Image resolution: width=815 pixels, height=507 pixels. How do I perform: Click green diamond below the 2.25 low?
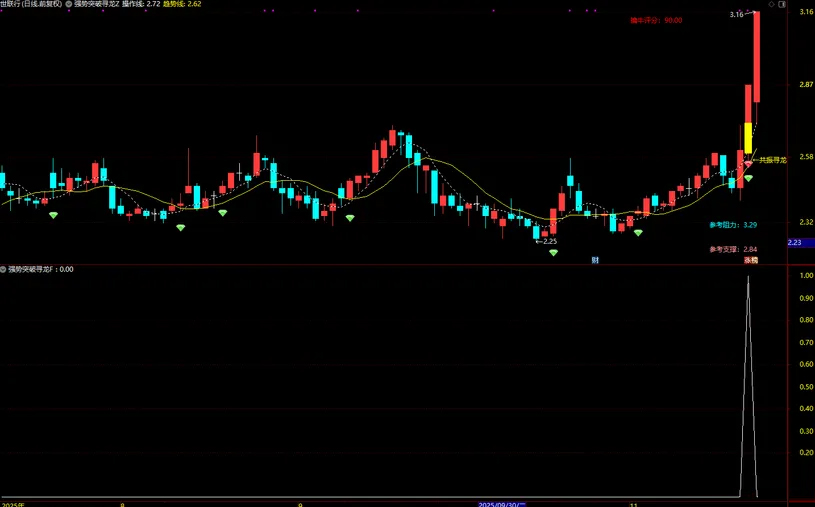pyautogui.click(x=553, y=253)
